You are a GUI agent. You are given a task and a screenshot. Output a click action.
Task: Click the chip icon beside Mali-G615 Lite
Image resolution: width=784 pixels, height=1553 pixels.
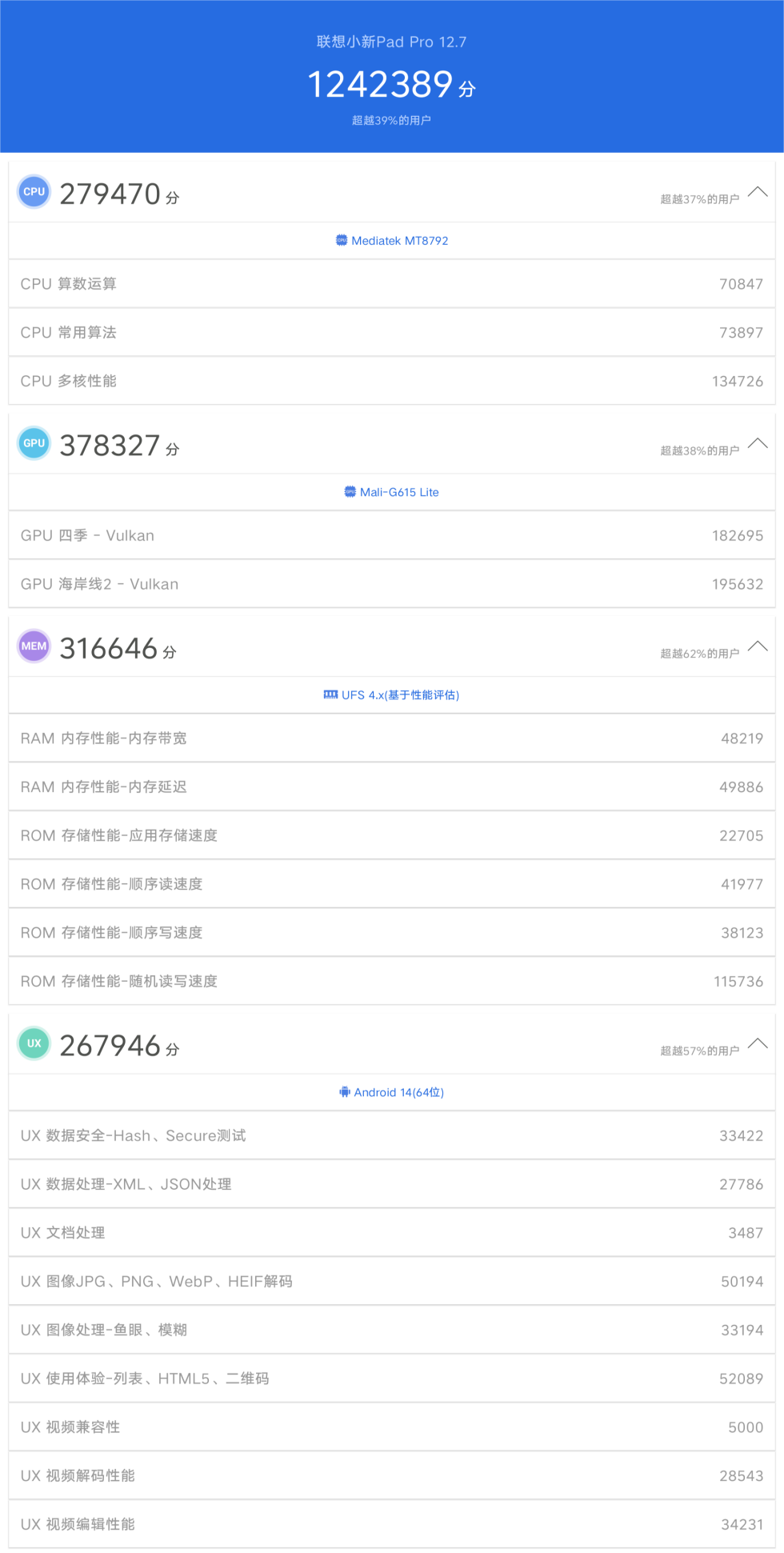[x=350, y=492]
